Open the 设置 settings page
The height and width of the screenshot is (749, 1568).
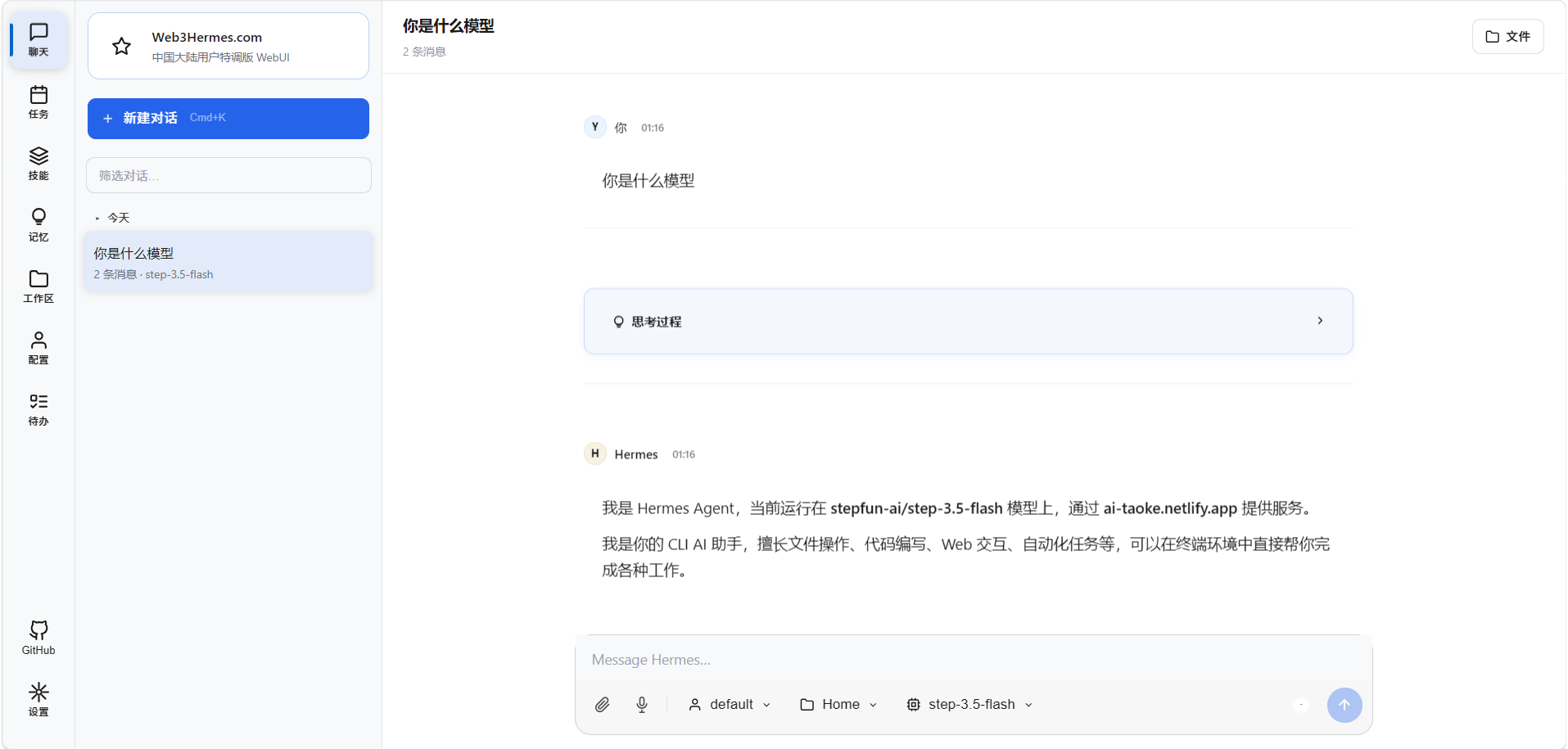pos(38,699)
